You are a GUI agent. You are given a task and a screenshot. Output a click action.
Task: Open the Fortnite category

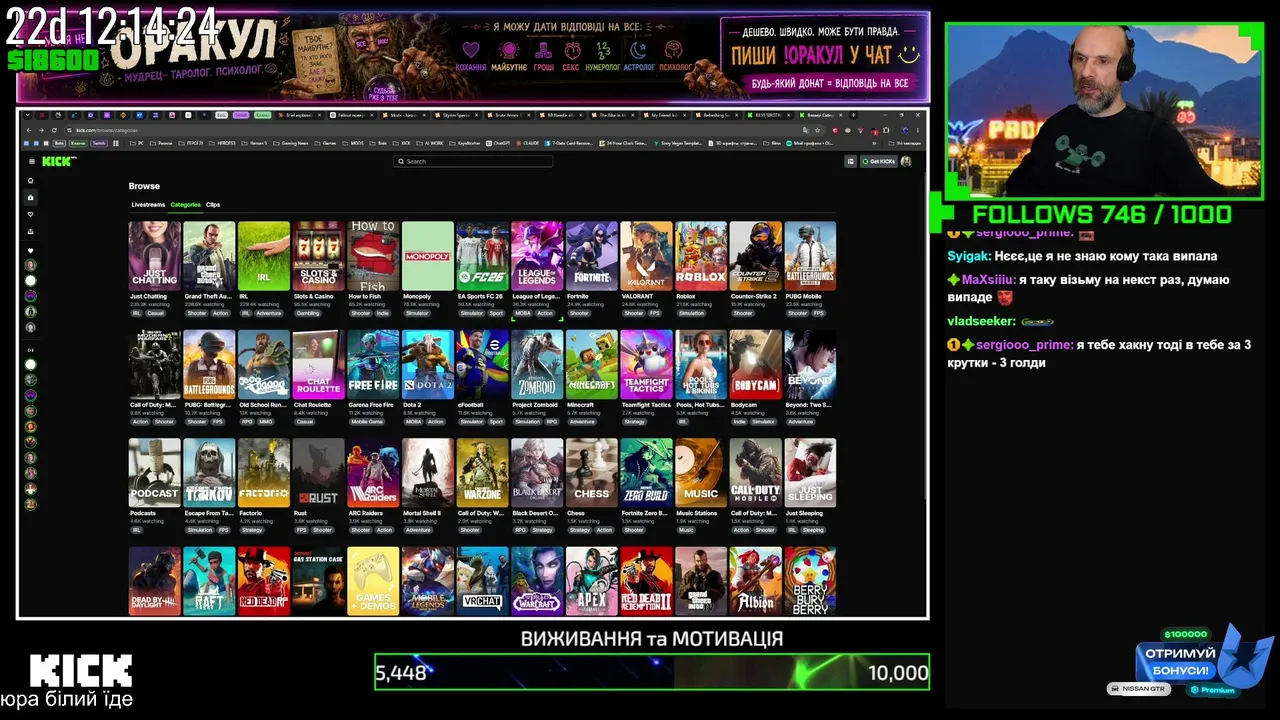591,256
